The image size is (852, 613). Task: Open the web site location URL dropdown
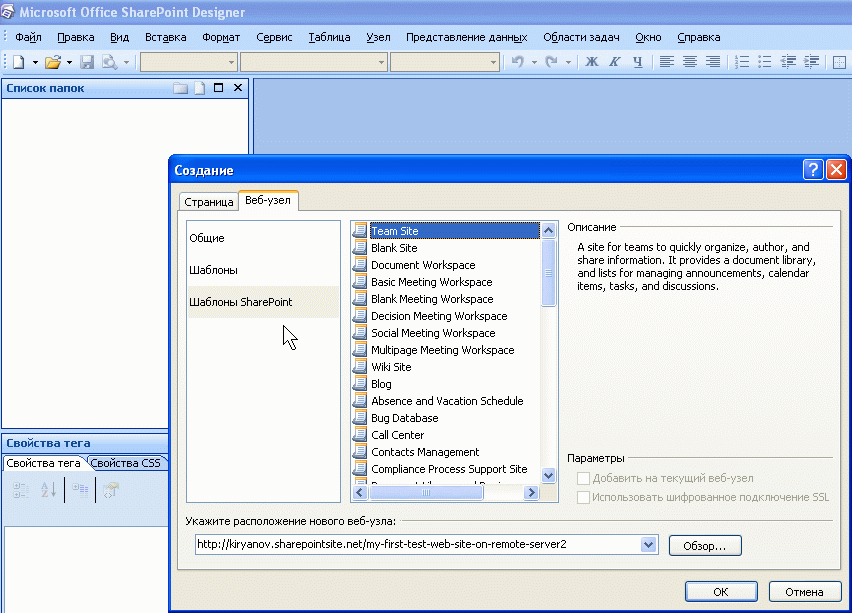point(648,545)
